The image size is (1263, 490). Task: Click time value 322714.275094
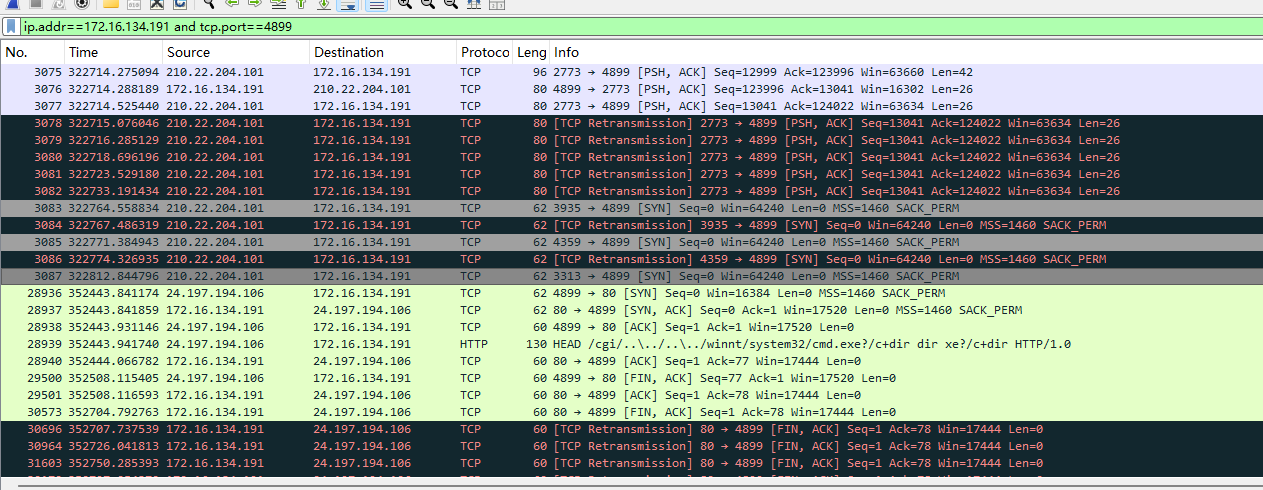click(x=113, y=72)
